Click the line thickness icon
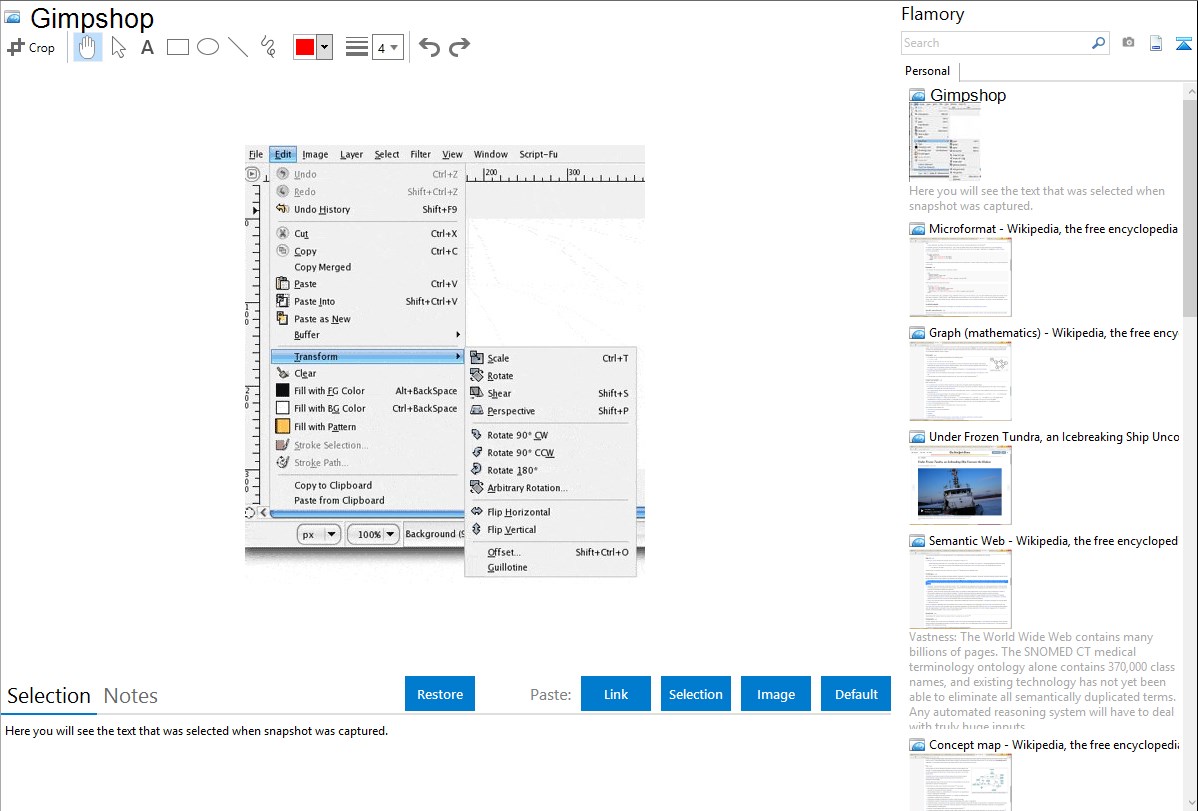This screenshot has height=811, width=1198. 357,47
